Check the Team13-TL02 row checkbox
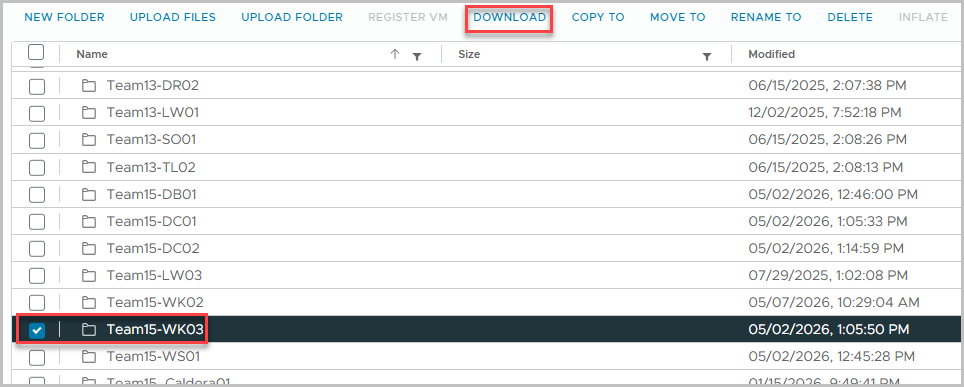This screenshot has height=387, width=964. [x=37, y=167]
